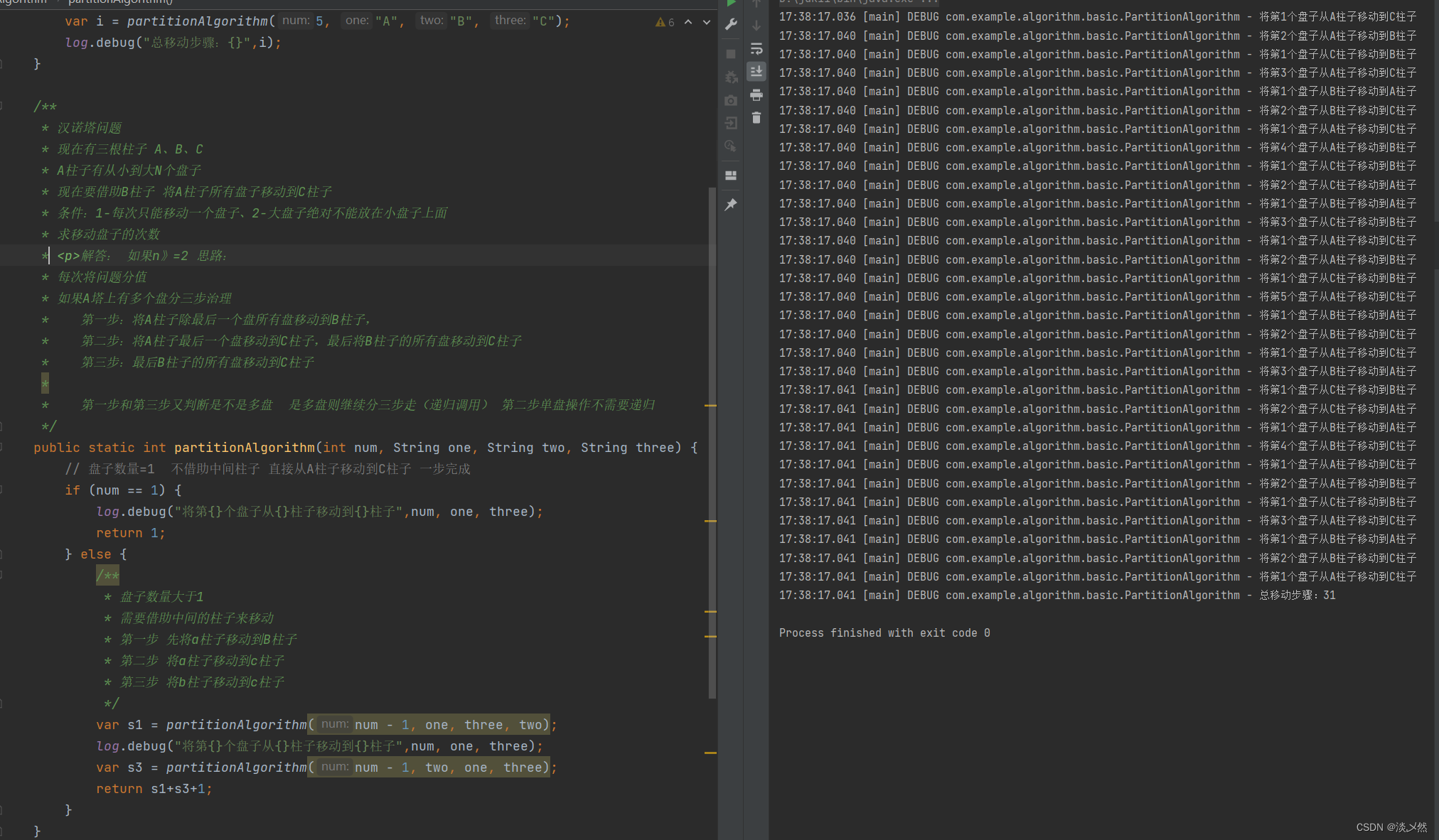Screen dimensions: 1439x840
Task: Click the 'num:' inlay hint before 5
Action: click(296, 21)
